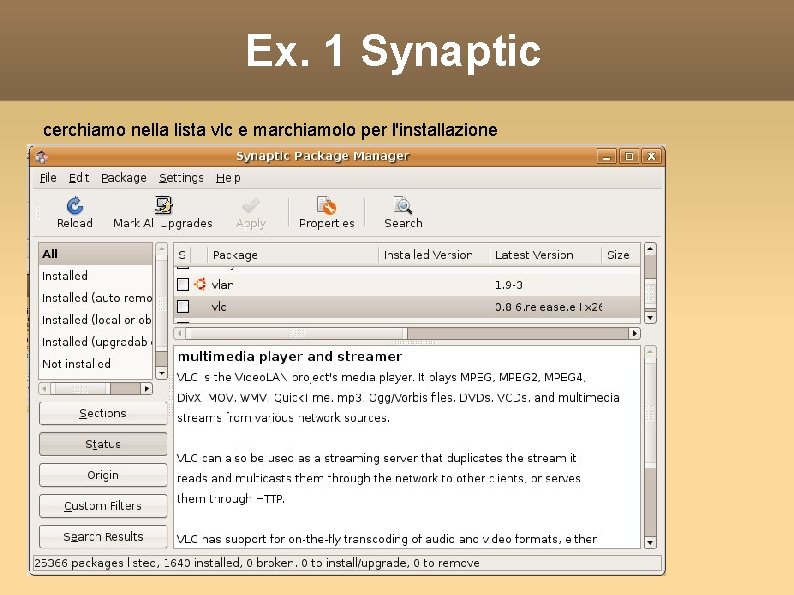This screenshot has width=794, height=595.
Task: Open the Settings menu
Action: pos(181,178)
